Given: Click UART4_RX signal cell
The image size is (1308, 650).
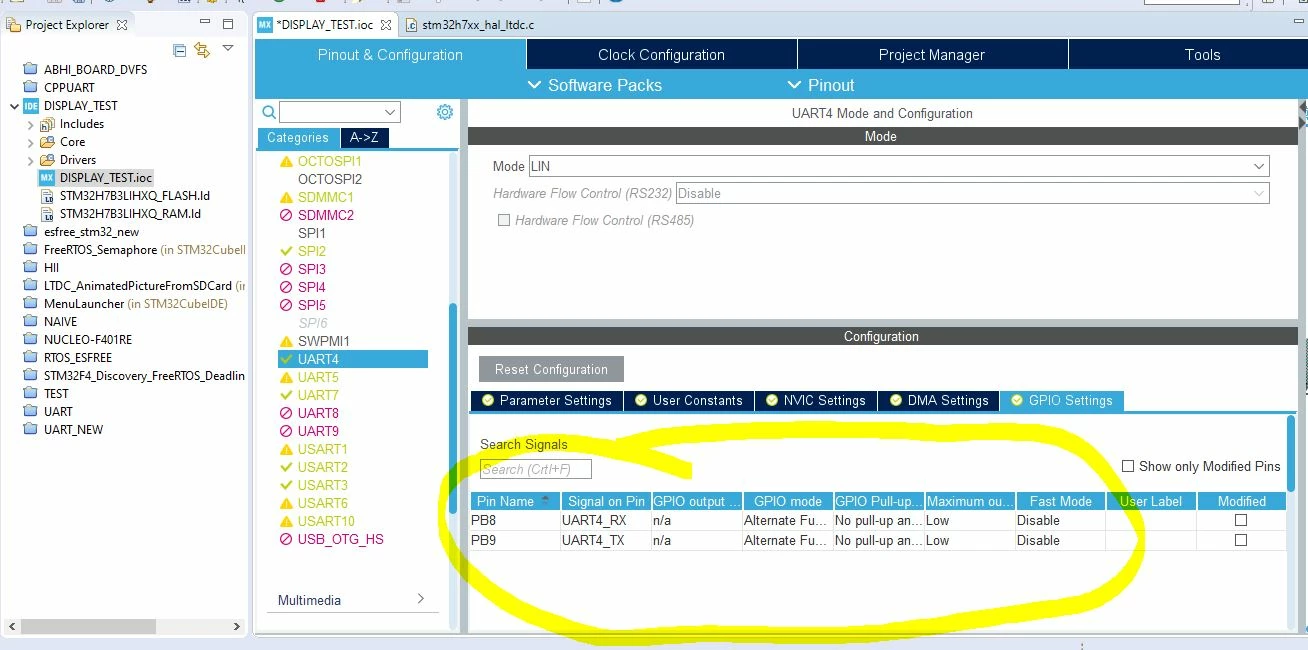Looking at the screenshot, I should coord(605,520).
